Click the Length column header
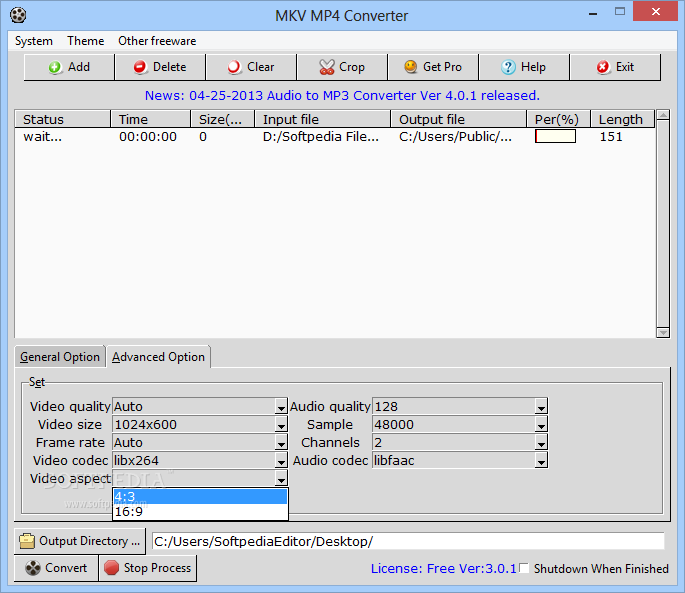685x593 pixels. [x=623, y=119]
